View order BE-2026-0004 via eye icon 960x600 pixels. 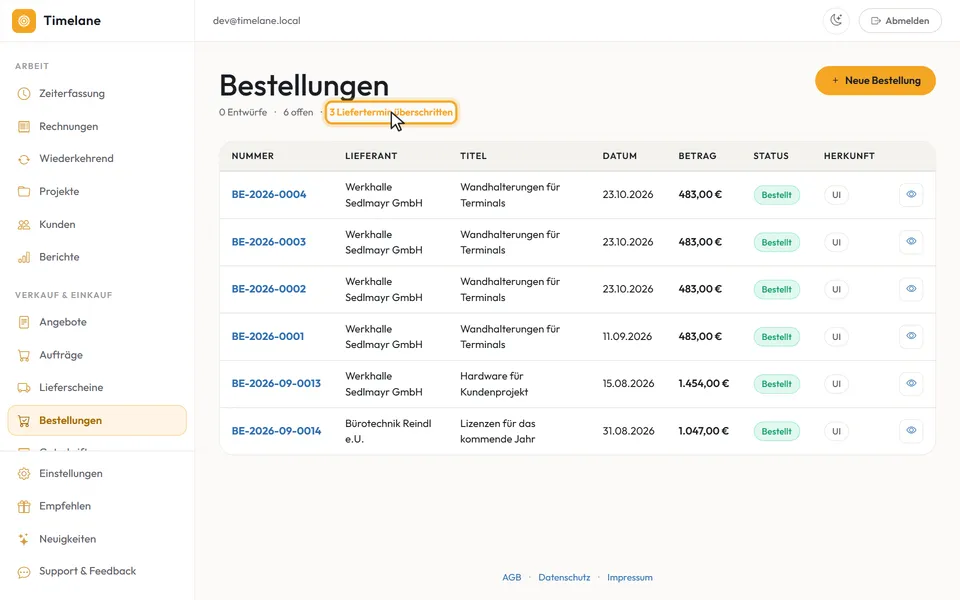point(911,195)
